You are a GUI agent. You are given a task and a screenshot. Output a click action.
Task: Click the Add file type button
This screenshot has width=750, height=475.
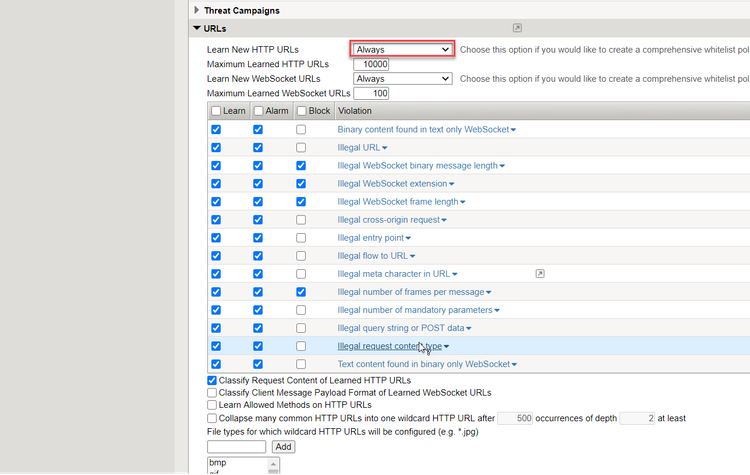[x=283, y=447]
